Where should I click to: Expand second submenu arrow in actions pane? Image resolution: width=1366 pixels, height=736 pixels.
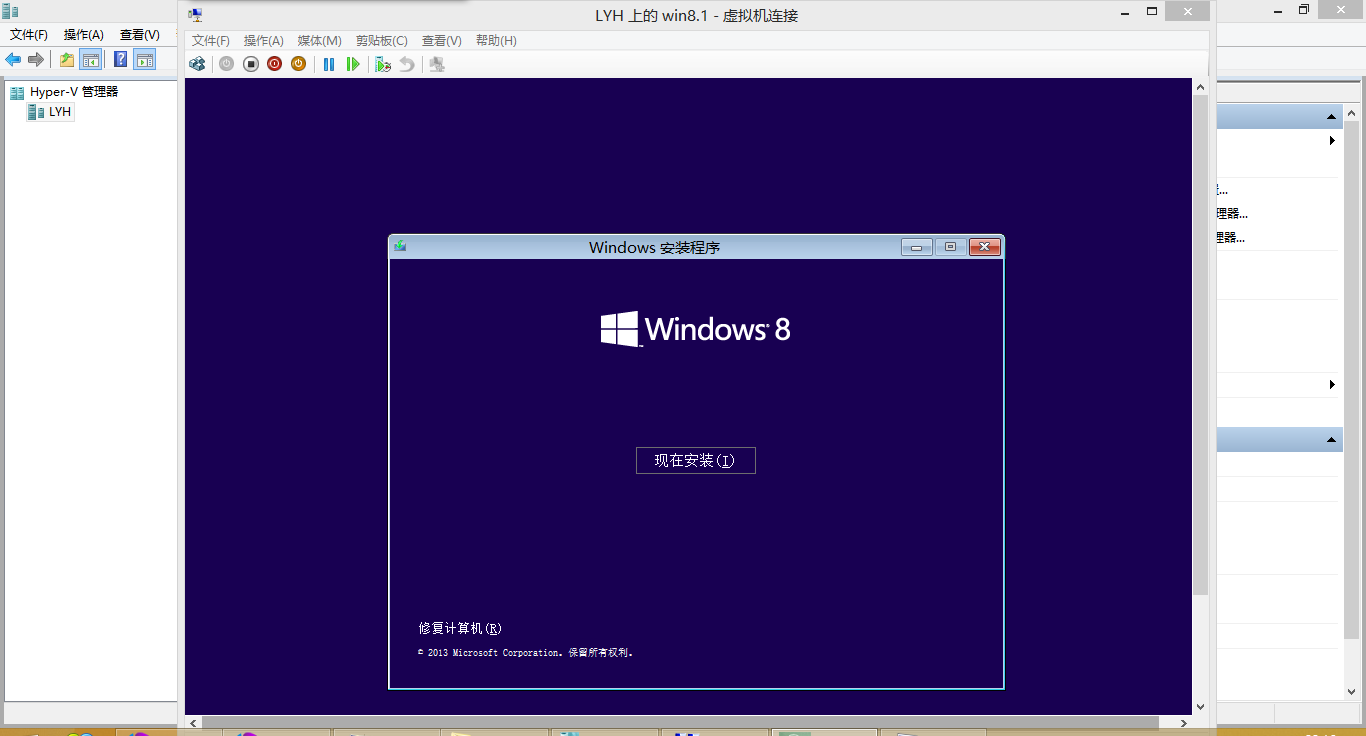click(x=1332, y=385)
